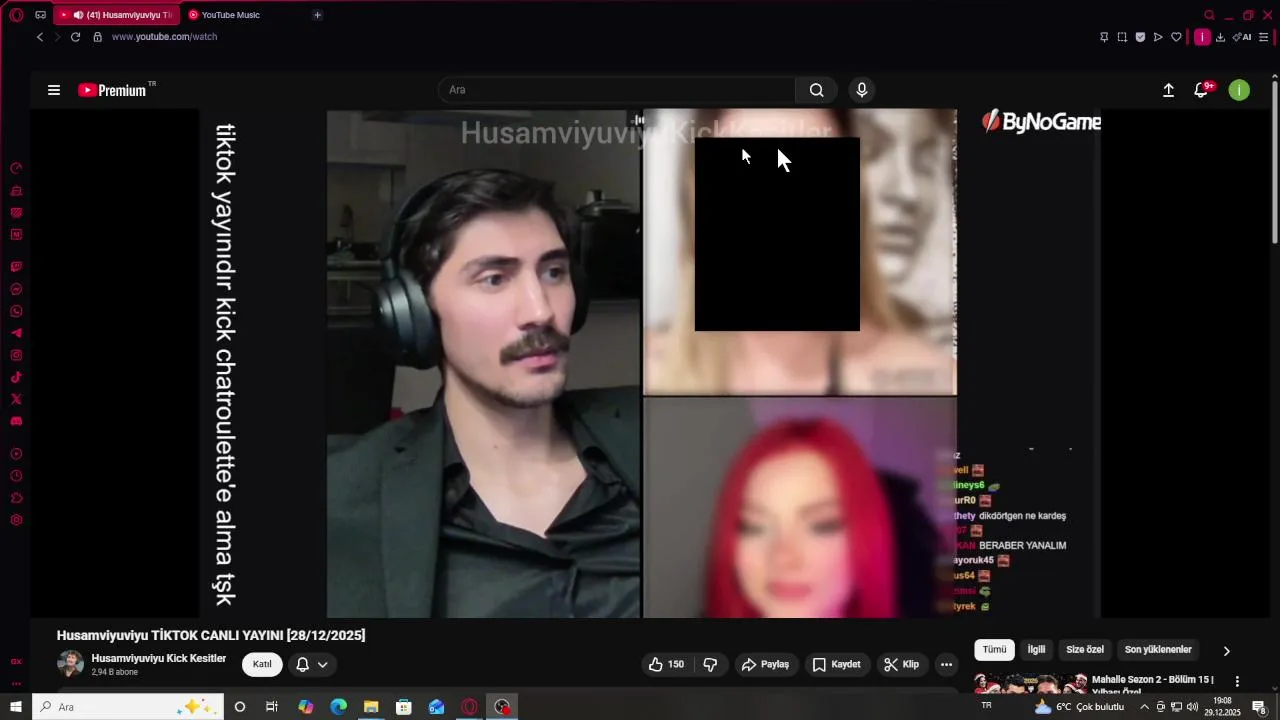Dislike the video with thumbs down
1280x720 pixels.
(x=711, y=664)
